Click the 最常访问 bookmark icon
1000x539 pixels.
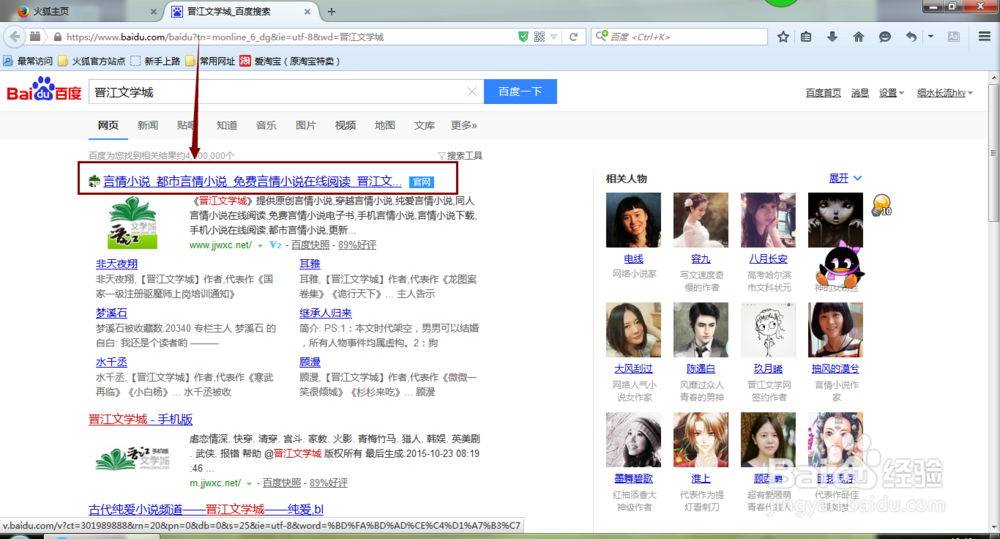8,61
